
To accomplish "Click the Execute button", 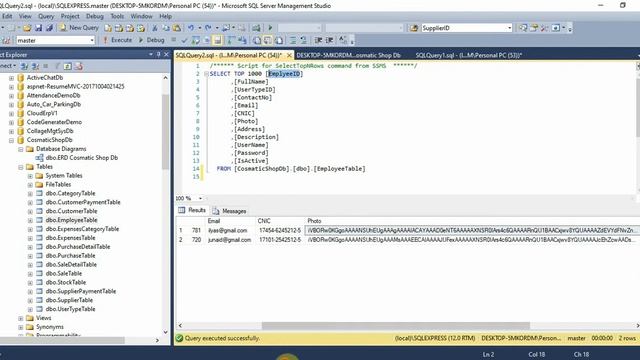I will pyautogui.click(x=117, y=40).
